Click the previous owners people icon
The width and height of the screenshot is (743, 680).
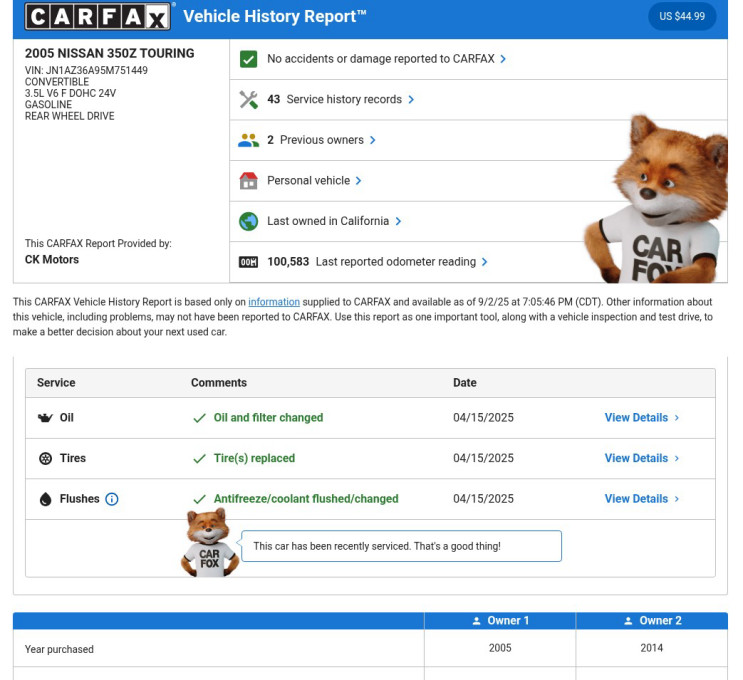[249, 140]
